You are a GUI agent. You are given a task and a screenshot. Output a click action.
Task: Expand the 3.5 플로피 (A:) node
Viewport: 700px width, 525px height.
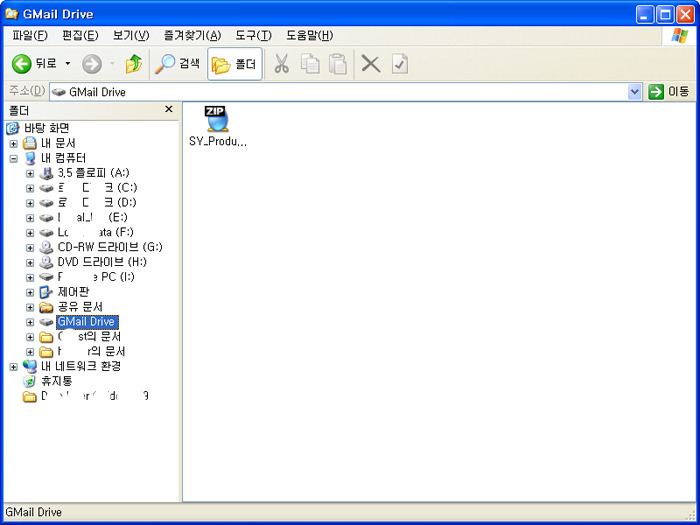click(x=30, y=173)
